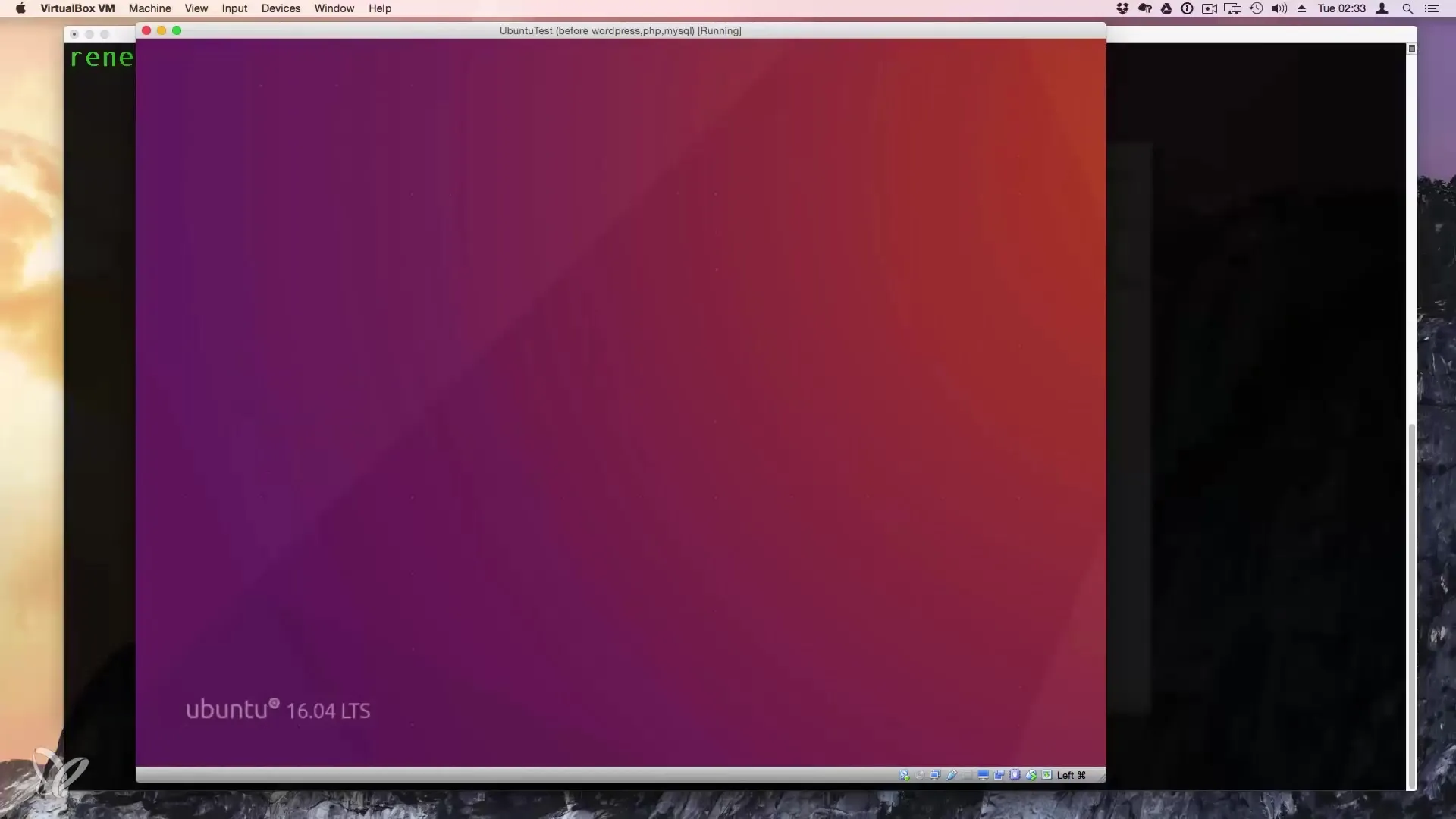Open the Help menu

(x=380, y=8)
